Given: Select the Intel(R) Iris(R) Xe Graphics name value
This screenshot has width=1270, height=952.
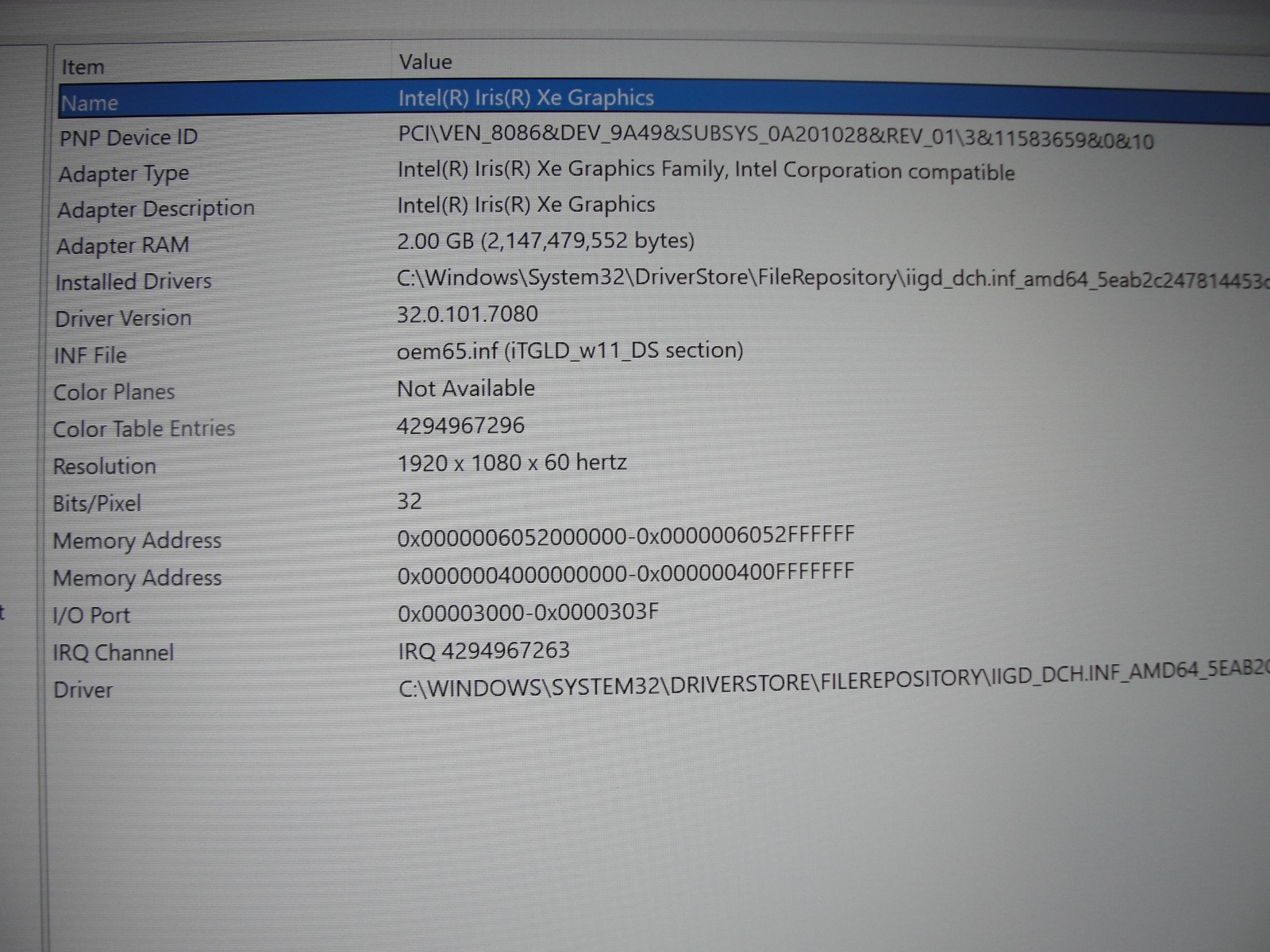Looking at the screenshot, I should 526,98.
